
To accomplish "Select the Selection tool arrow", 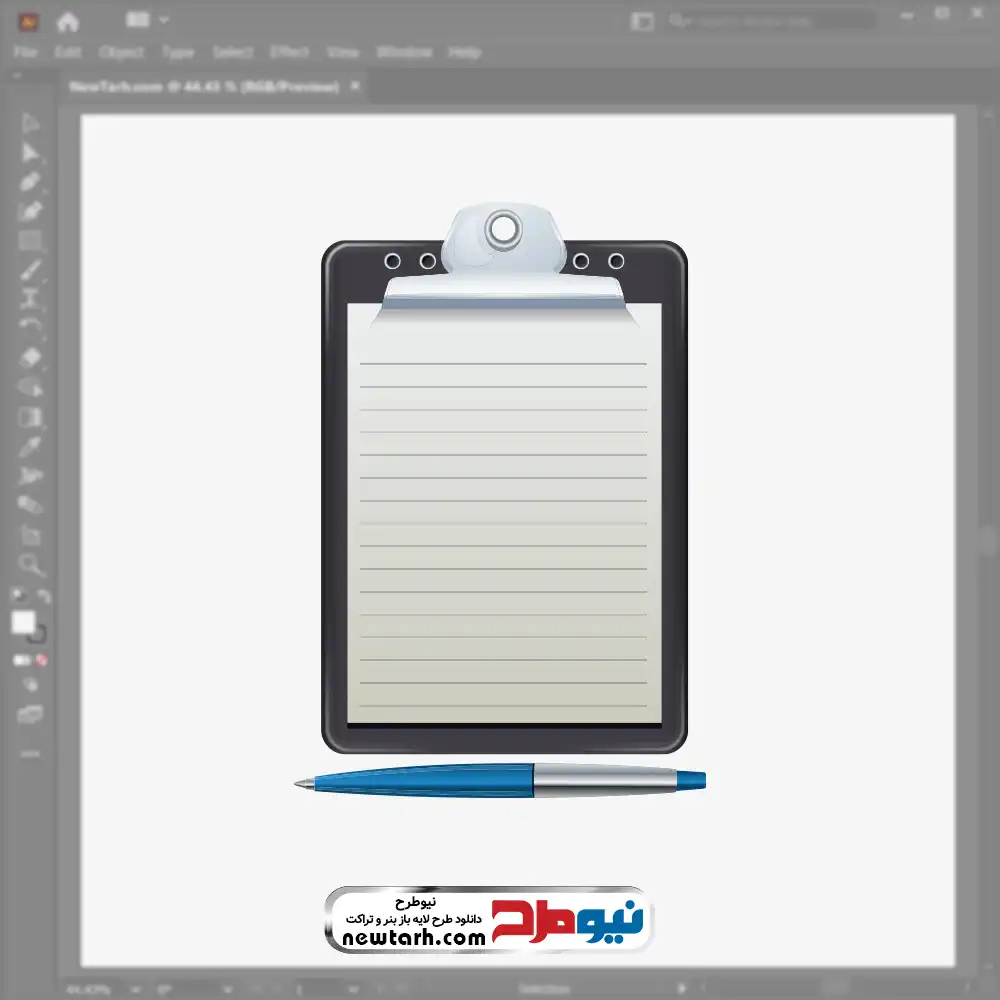I will [x=31, y=124].
